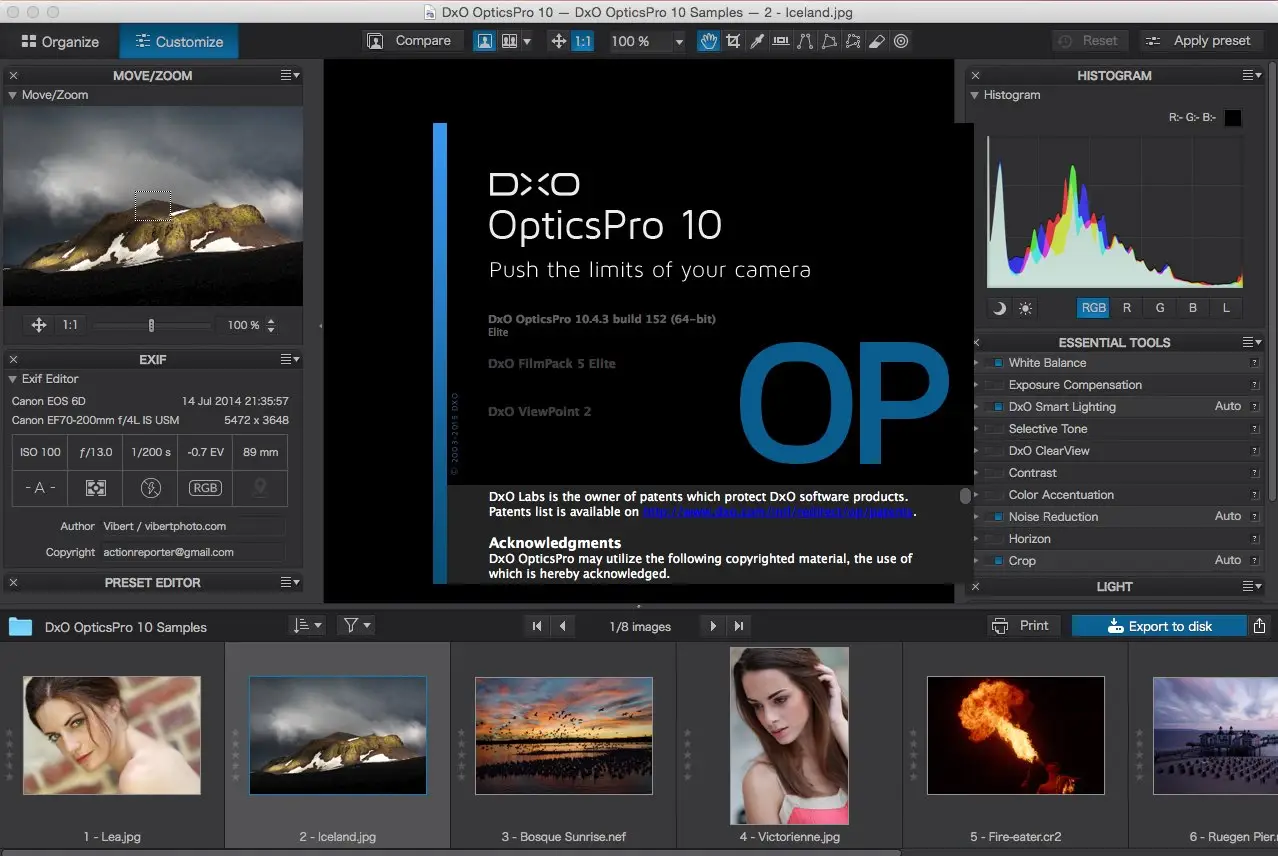
Task: Open White Balance help question mark
Action: (x=1254, y=363)
